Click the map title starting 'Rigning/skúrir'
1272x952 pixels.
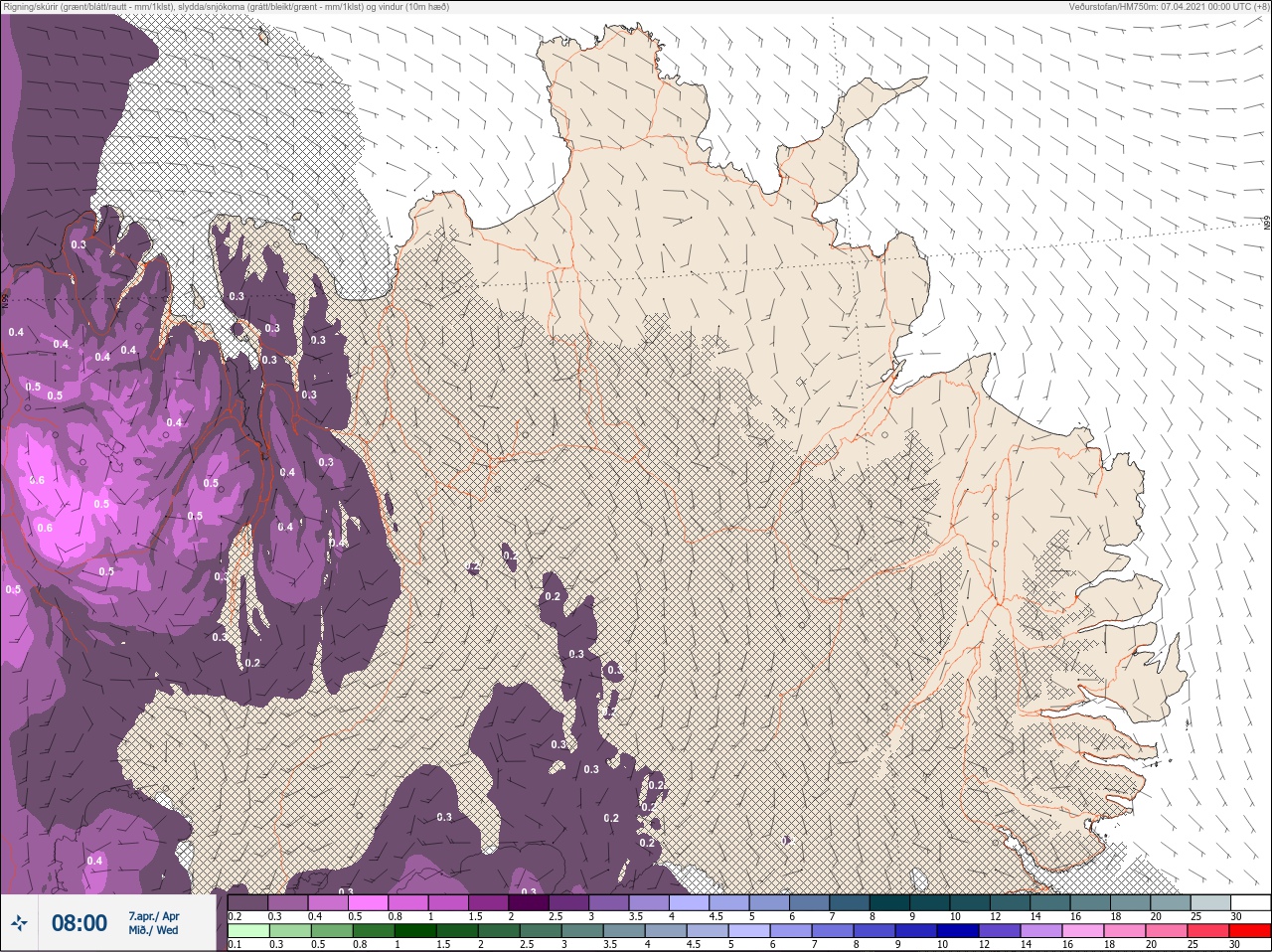pyautogui.click(x=226, y=7)
